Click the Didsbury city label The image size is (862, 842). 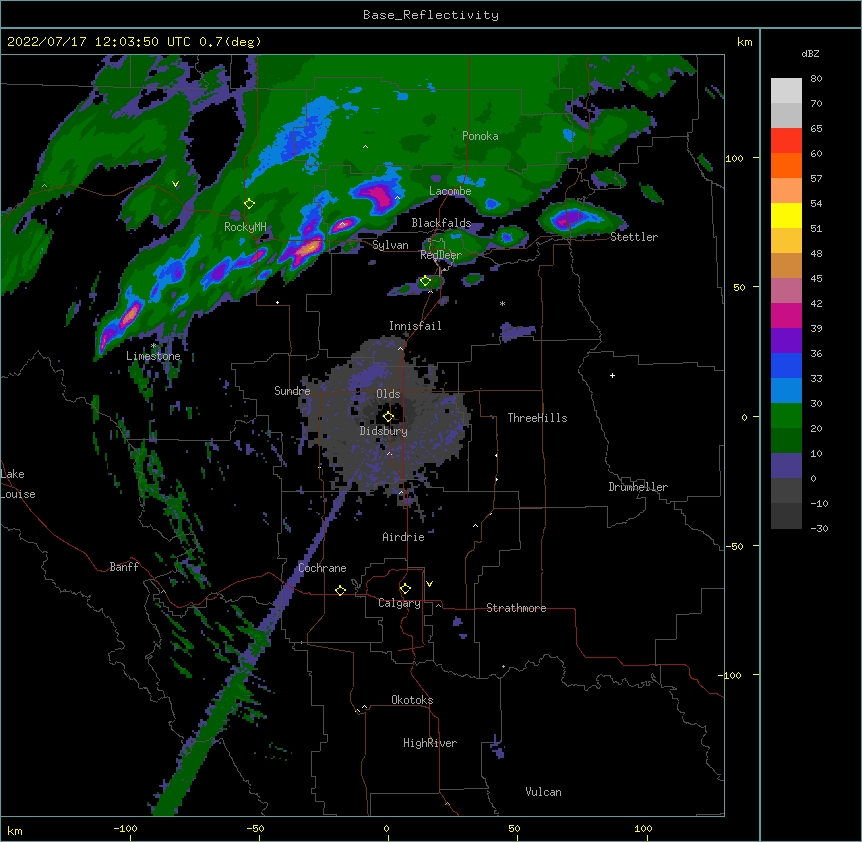pyautogui.click(x=384, y=431)
